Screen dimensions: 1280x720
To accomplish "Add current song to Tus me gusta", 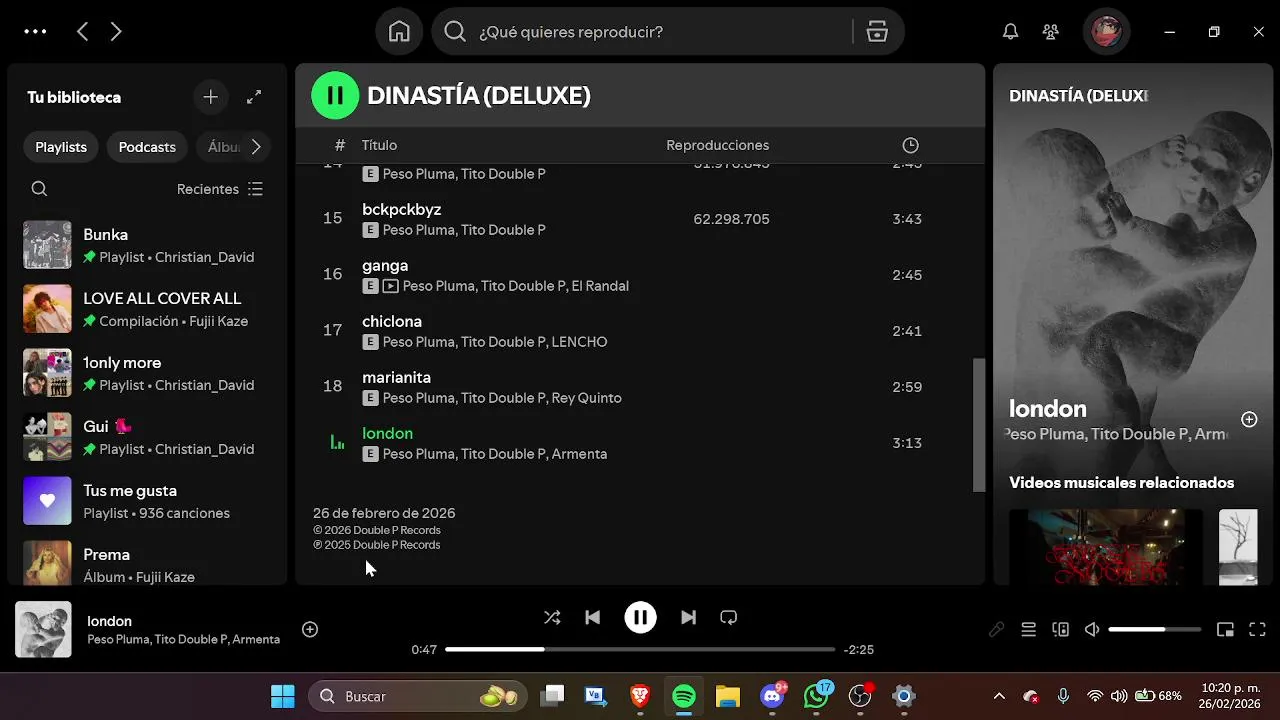I will 310,629.
